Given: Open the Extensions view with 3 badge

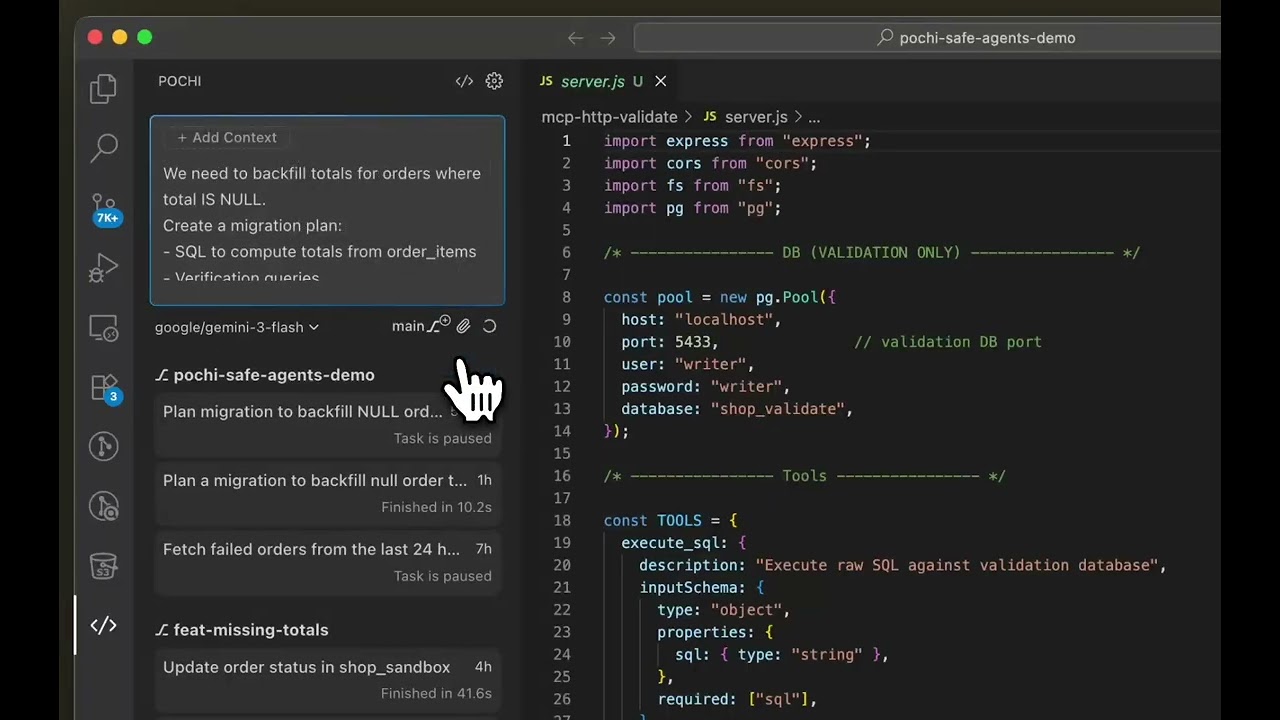Looking at the screenshot, I should click(x=105, y=388).
